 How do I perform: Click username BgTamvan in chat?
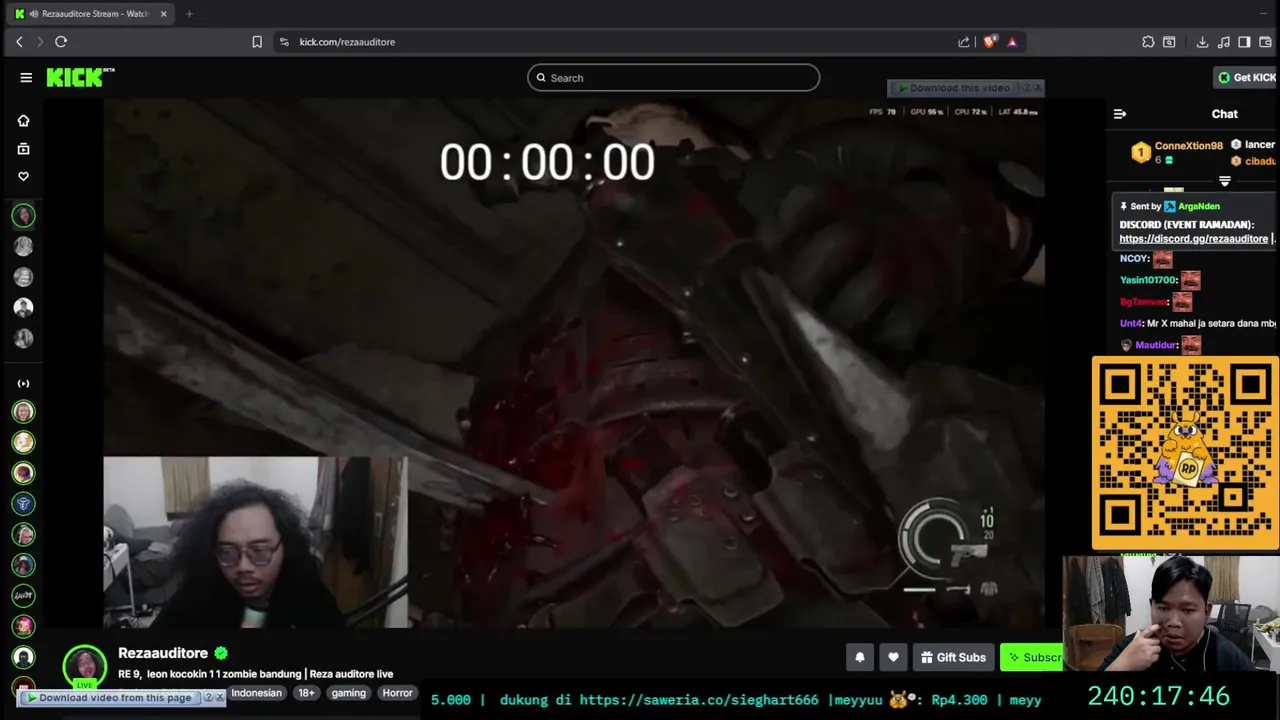click(x=1143, y=302)
